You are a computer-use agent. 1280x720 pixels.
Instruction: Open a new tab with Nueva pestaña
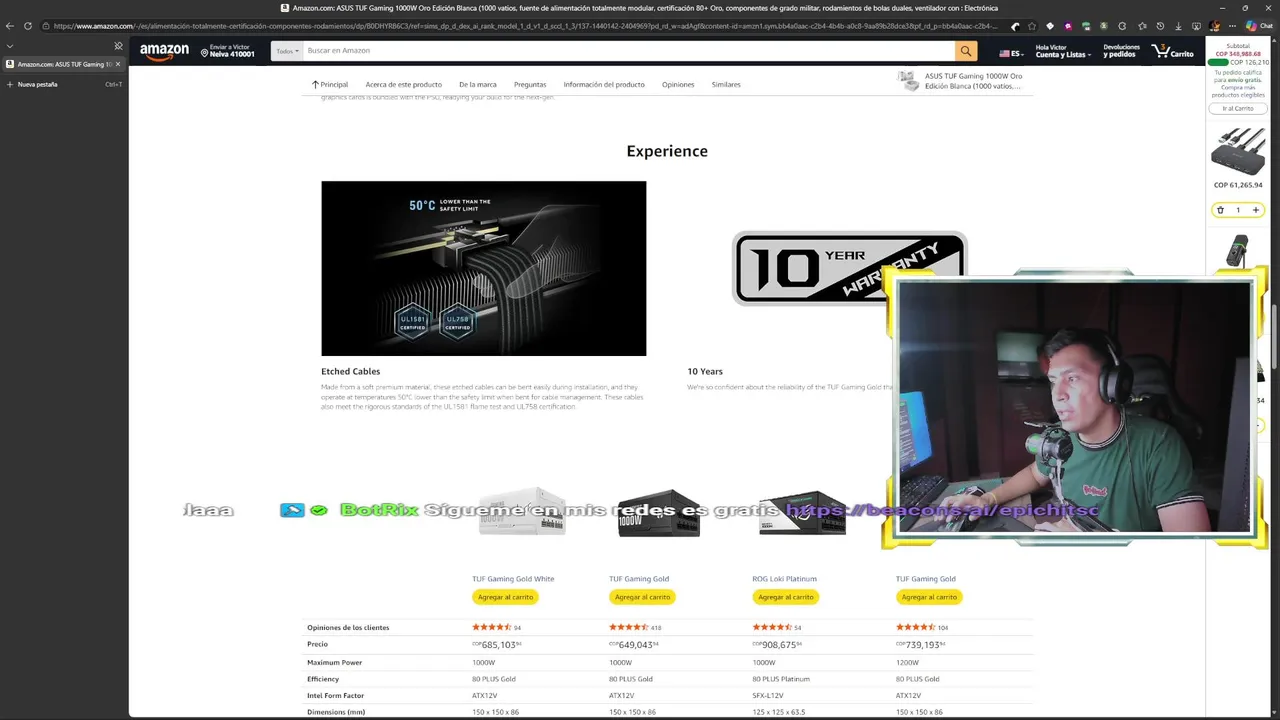coord(37,84)
